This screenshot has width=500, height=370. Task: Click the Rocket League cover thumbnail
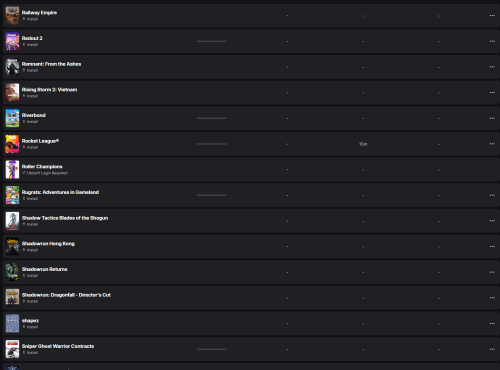[12, 144]
